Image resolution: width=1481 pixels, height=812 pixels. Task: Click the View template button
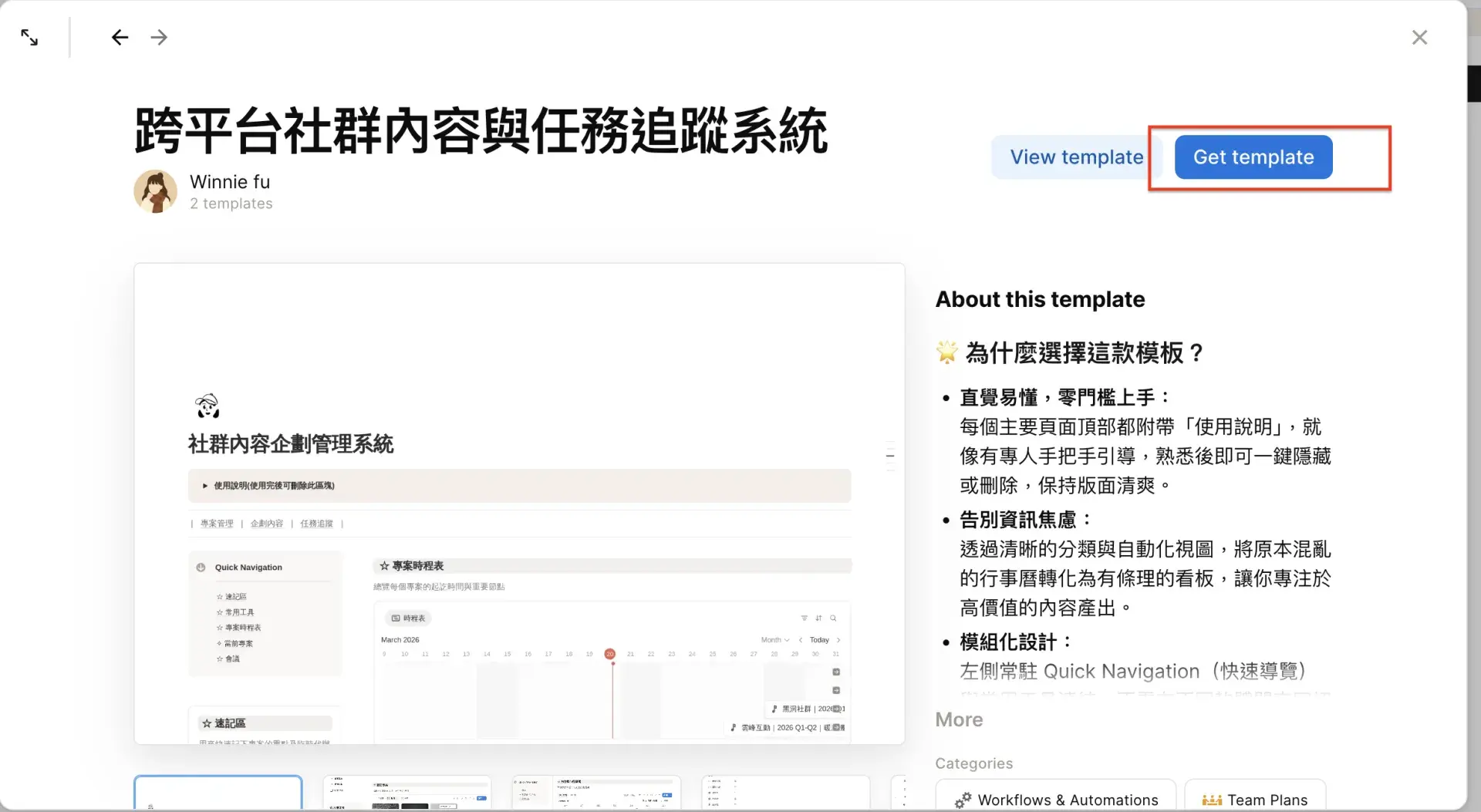pyautogui.click(x=1076, y=157)
